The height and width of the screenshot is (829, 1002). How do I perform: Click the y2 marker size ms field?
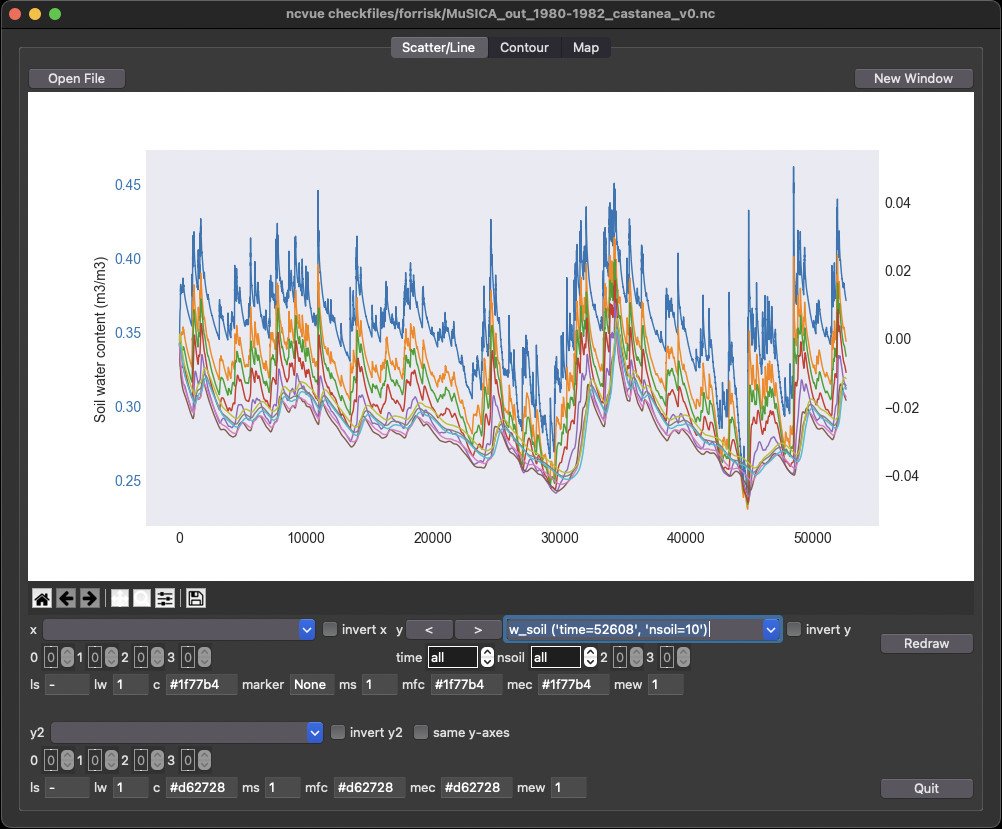pyautogui.click(x=282, y=787)
